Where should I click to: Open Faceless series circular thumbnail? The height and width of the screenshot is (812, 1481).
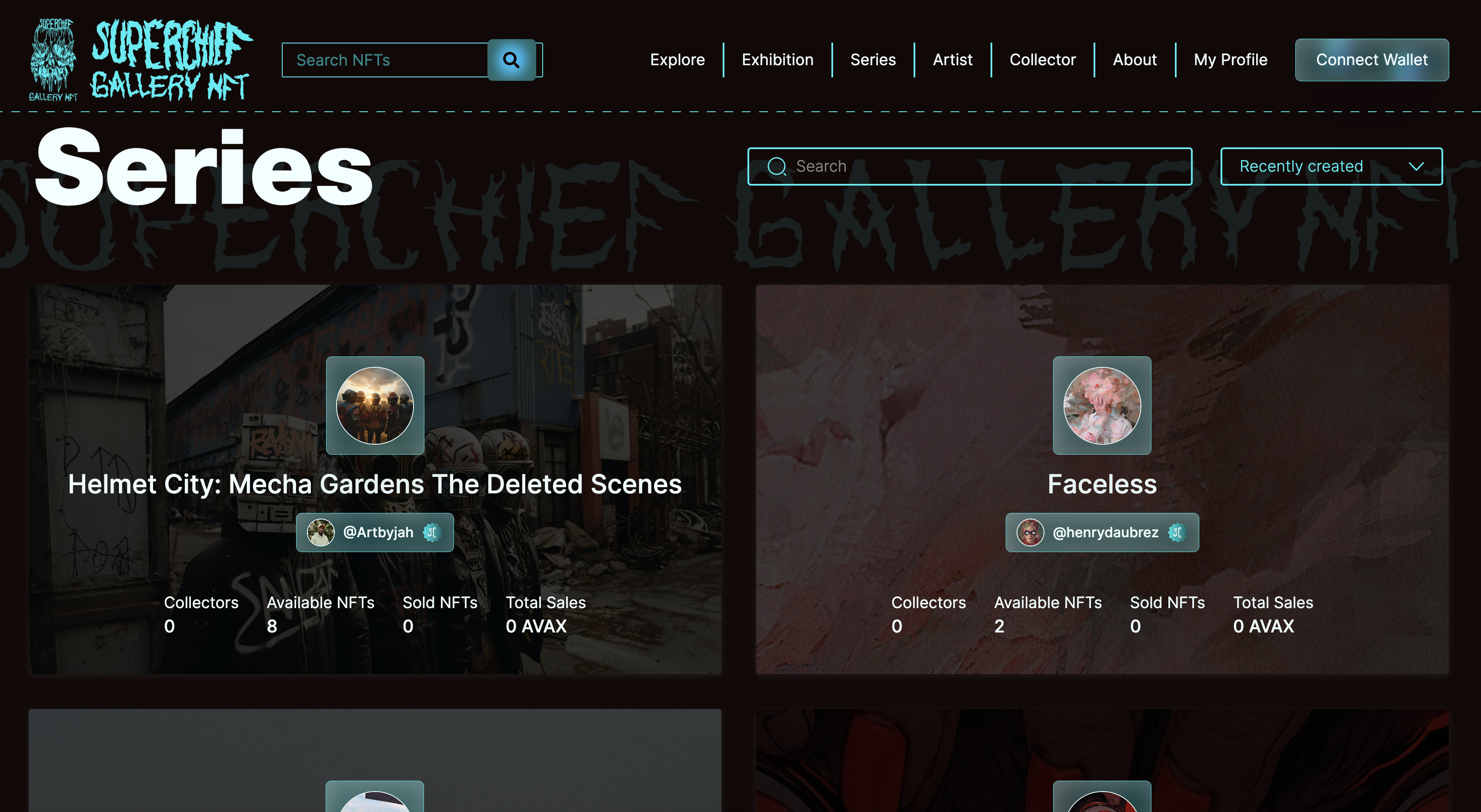(1101, 405)
